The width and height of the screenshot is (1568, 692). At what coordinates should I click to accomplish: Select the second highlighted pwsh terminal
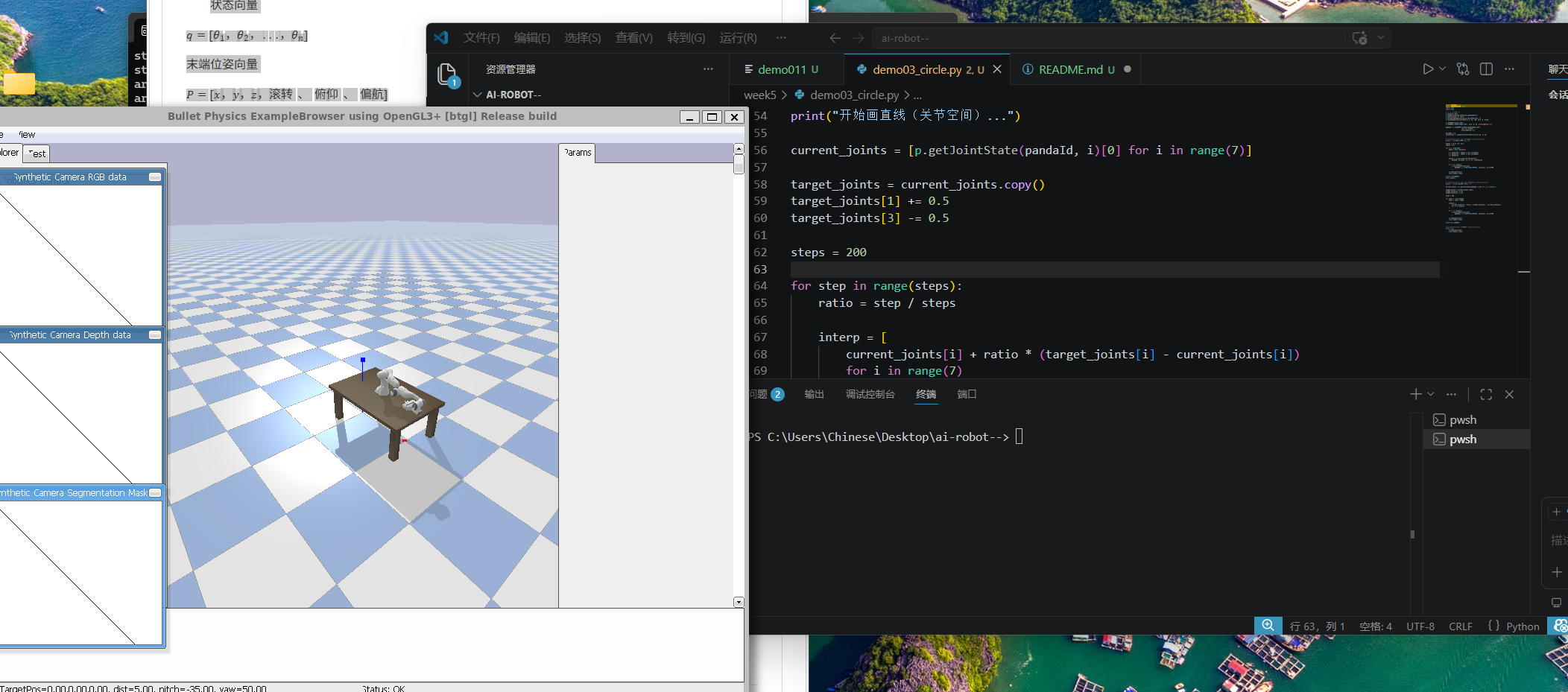tap(1476, 439)
